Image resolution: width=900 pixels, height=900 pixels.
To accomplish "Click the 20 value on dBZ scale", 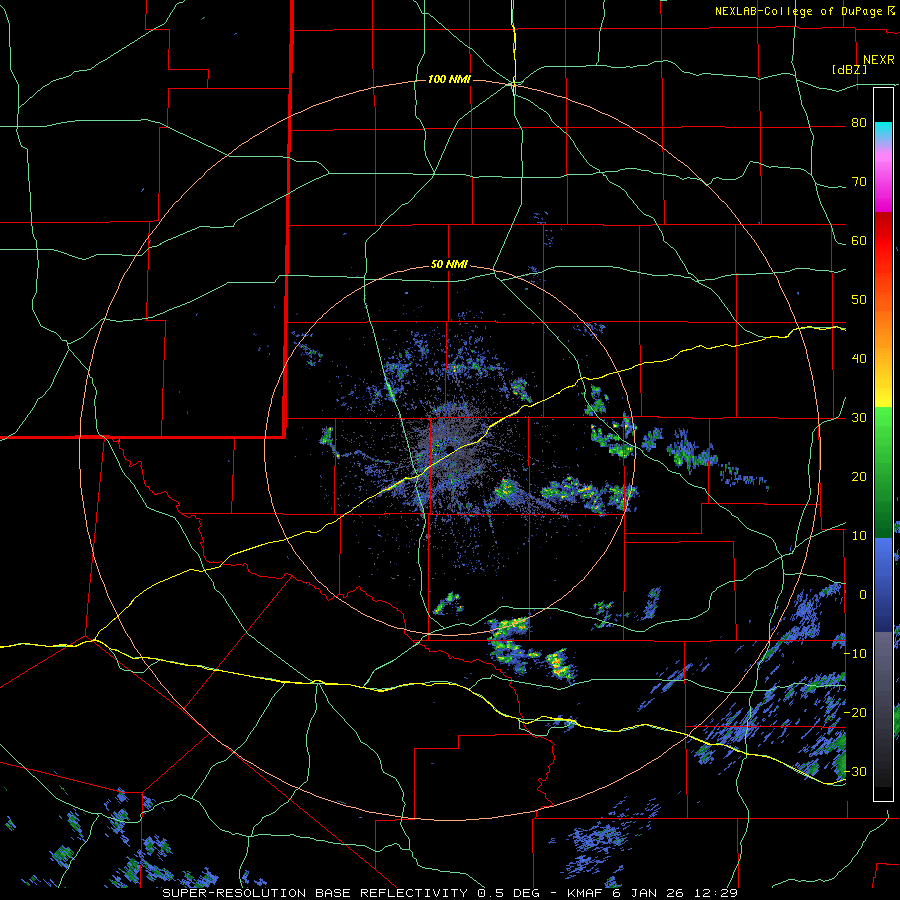I will coord(859,476).
